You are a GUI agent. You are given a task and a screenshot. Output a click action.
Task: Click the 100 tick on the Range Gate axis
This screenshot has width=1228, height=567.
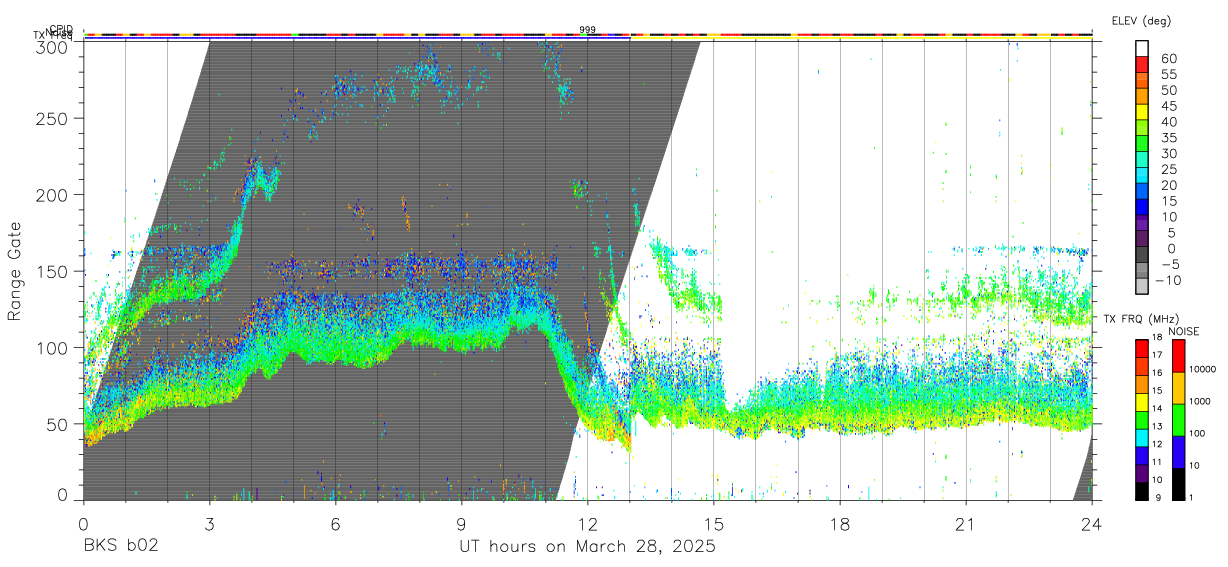coord(52,347)
